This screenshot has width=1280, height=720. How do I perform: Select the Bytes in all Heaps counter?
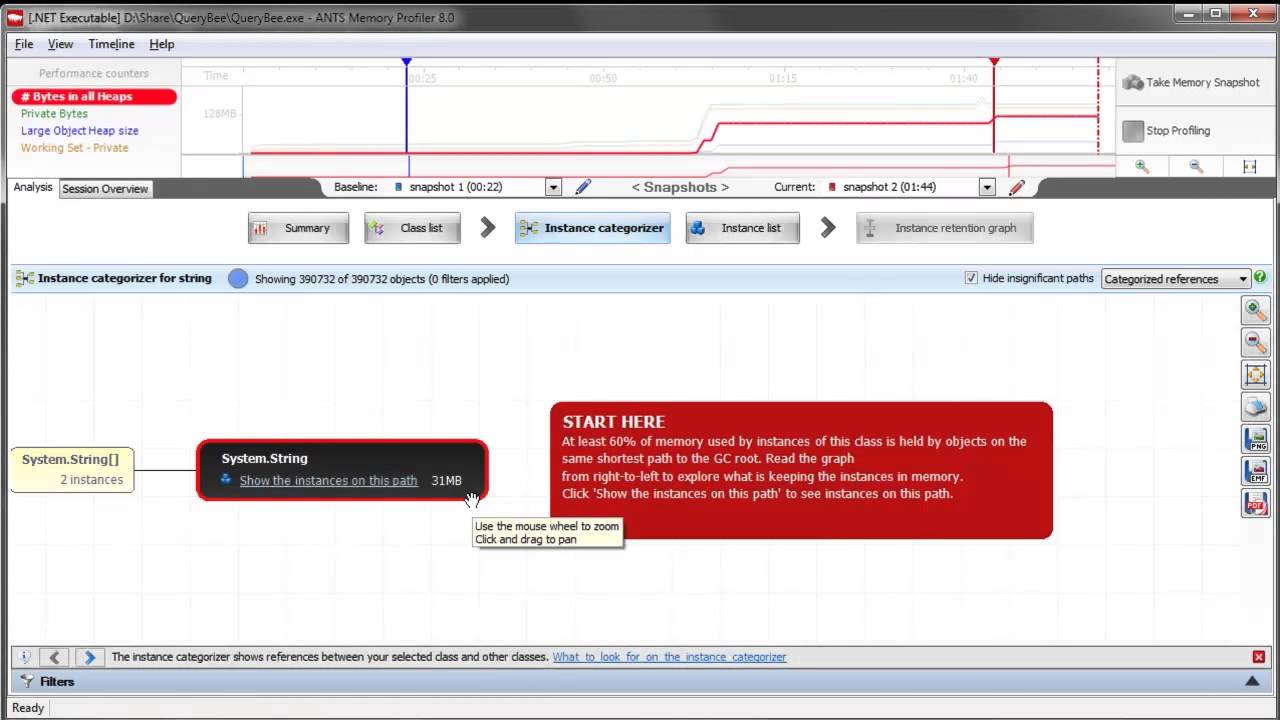[94, 97]
